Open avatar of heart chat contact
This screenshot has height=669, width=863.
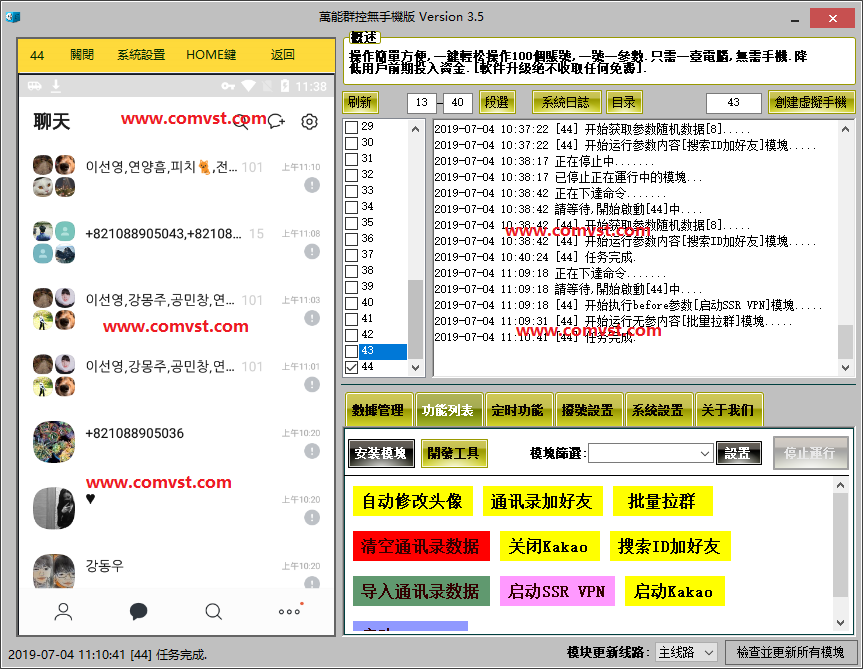coord(54,508)
